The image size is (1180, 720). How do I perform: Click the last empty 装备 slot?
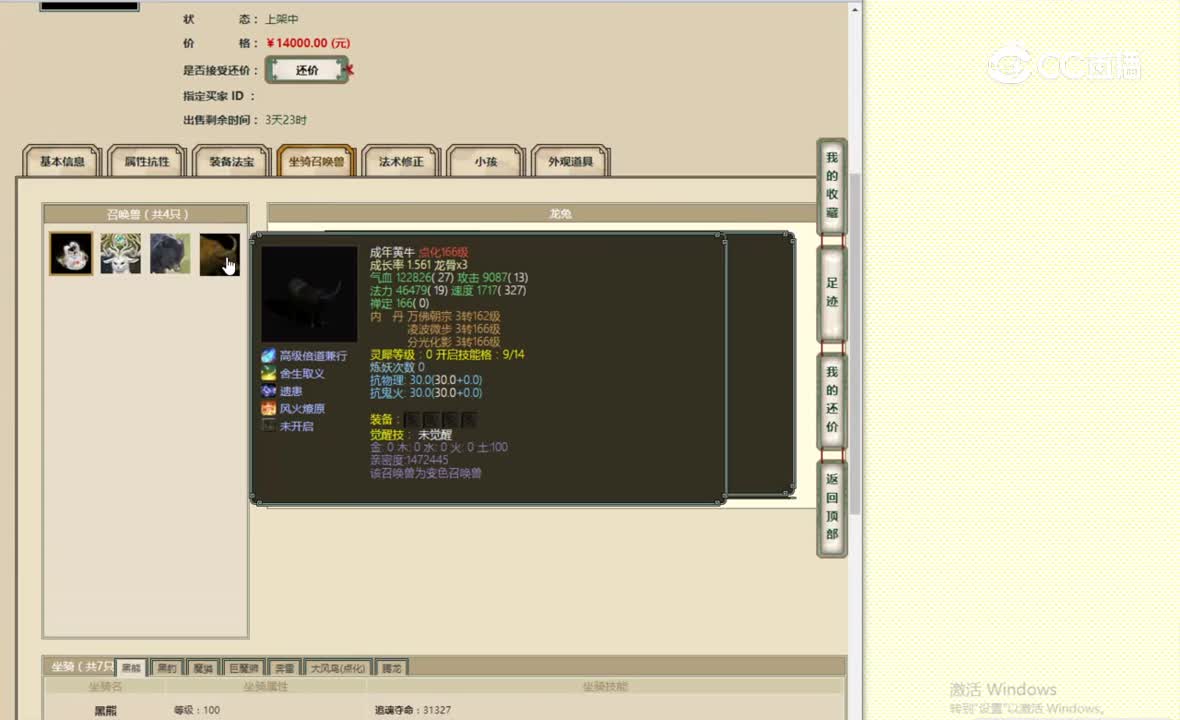pos(468,420)
